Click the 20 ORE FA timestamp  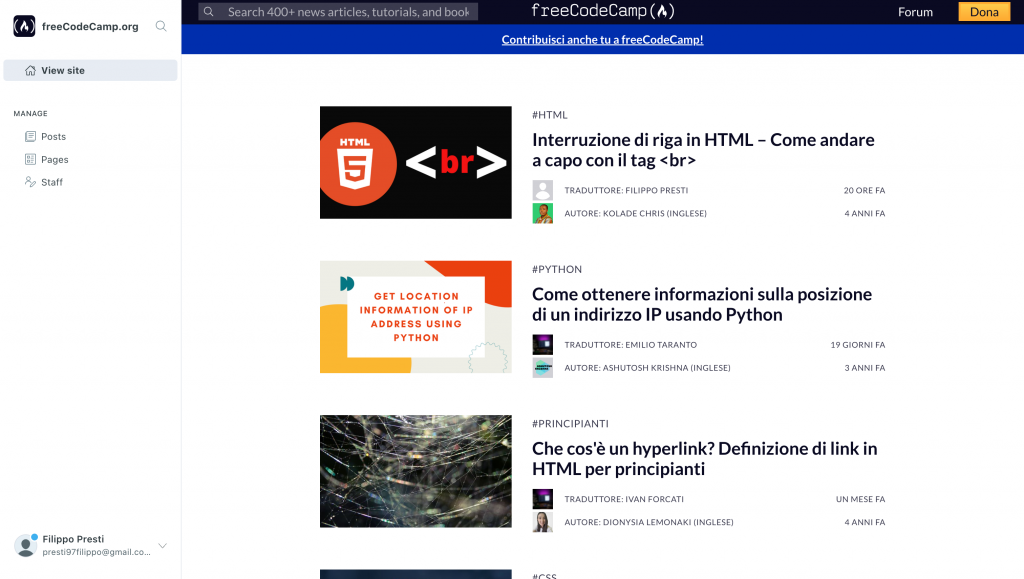(864, 191)
